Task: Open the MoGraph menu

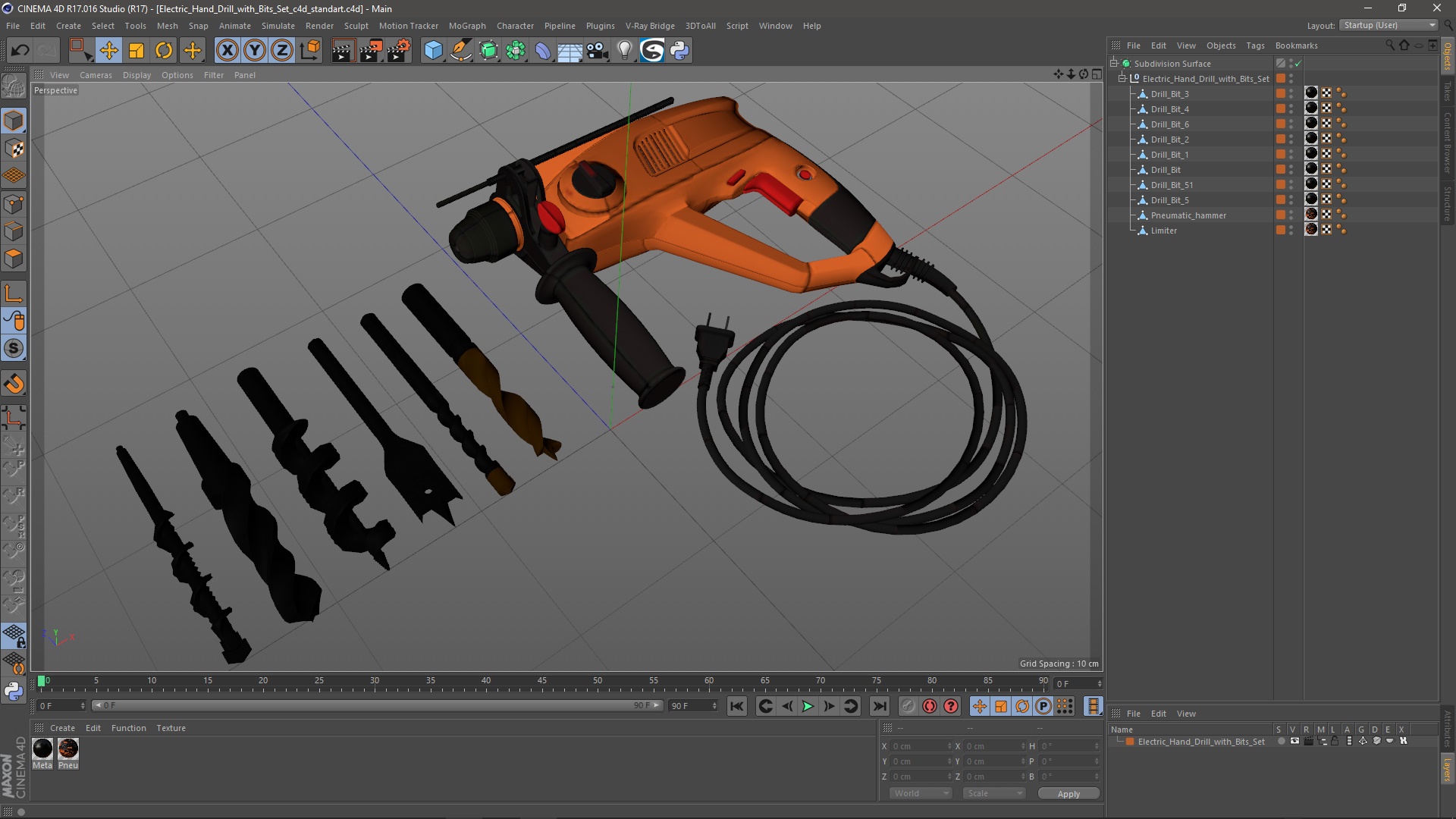Action: (x=467, y=26)
